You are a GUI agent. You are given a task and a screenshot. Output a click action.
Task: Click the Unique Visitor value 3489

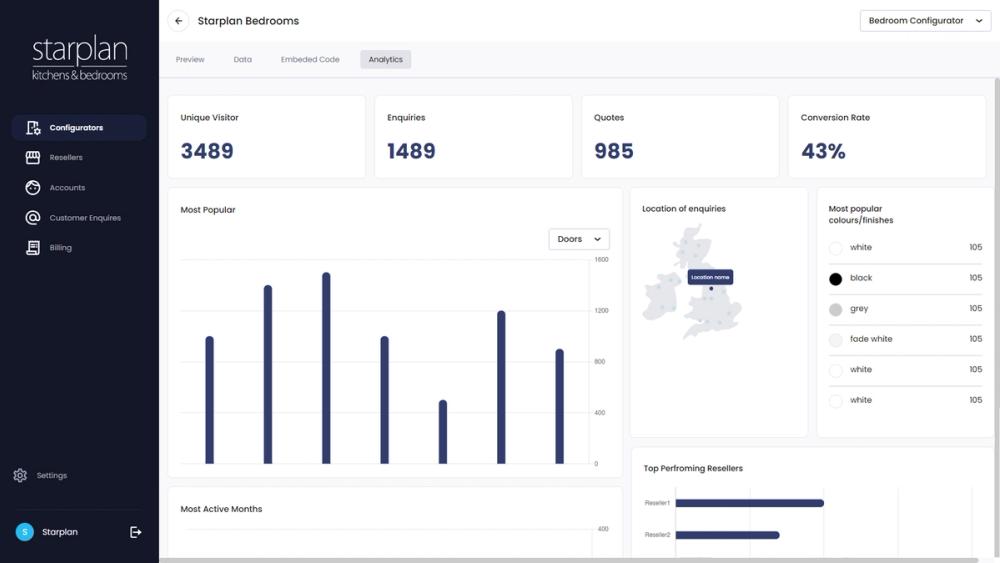[207, 151]
